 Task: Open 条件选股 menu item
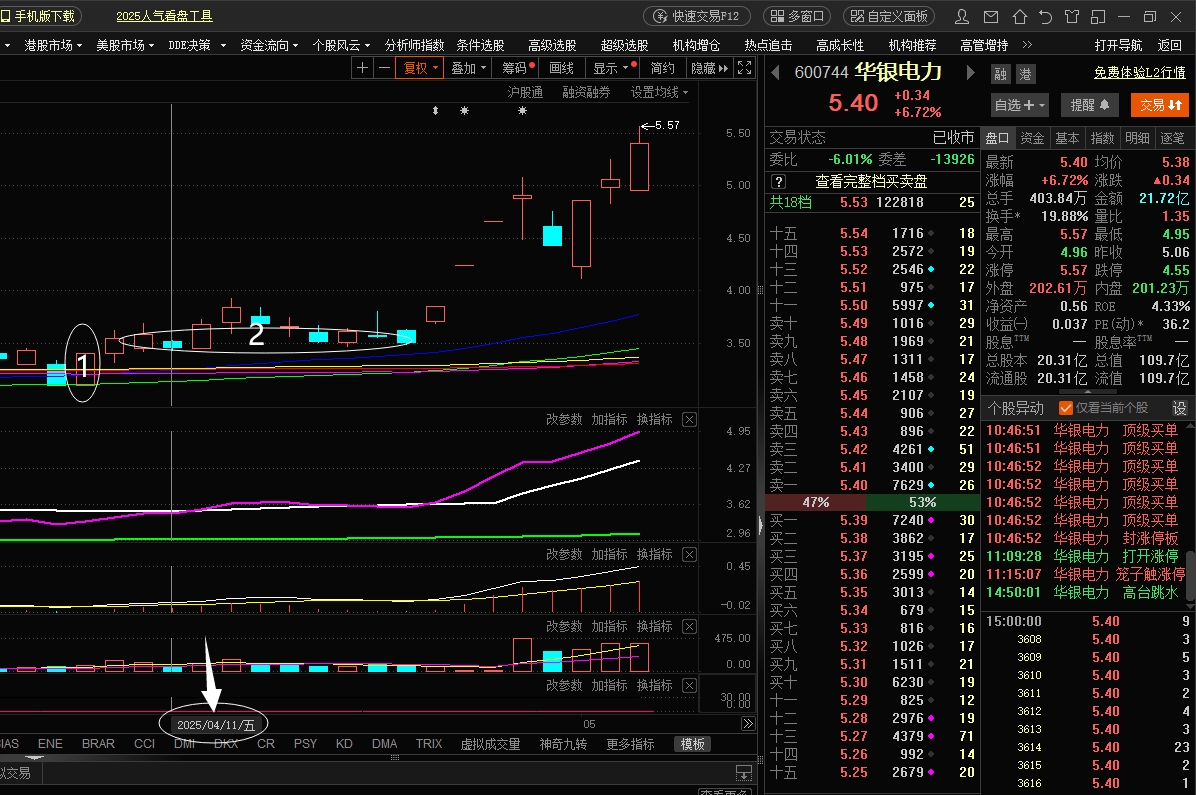[x=481, y=45]
